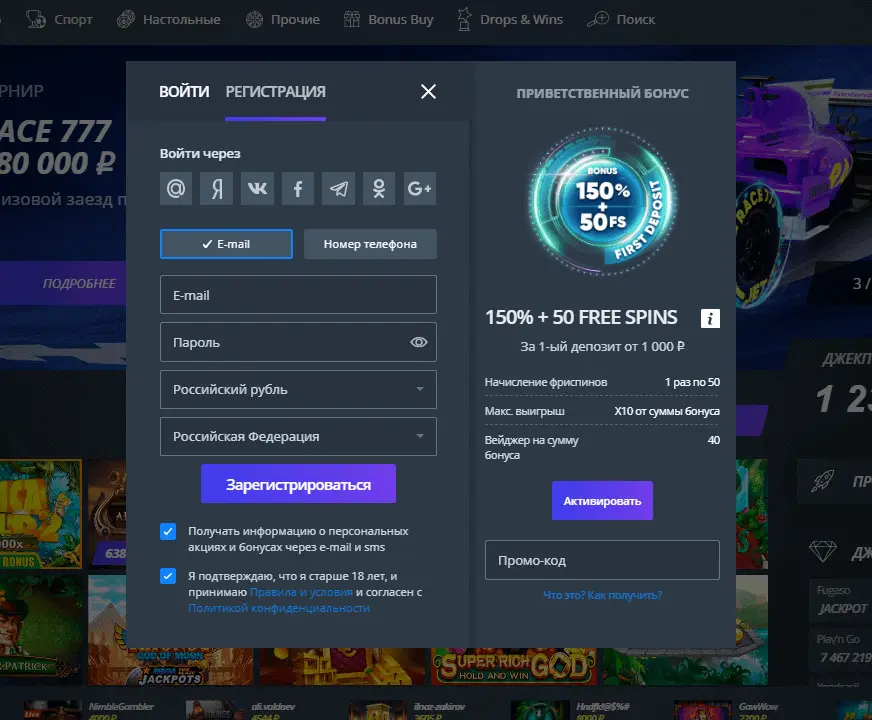
Task: Switch registration to Номер телефона
Action: (370, 243)
